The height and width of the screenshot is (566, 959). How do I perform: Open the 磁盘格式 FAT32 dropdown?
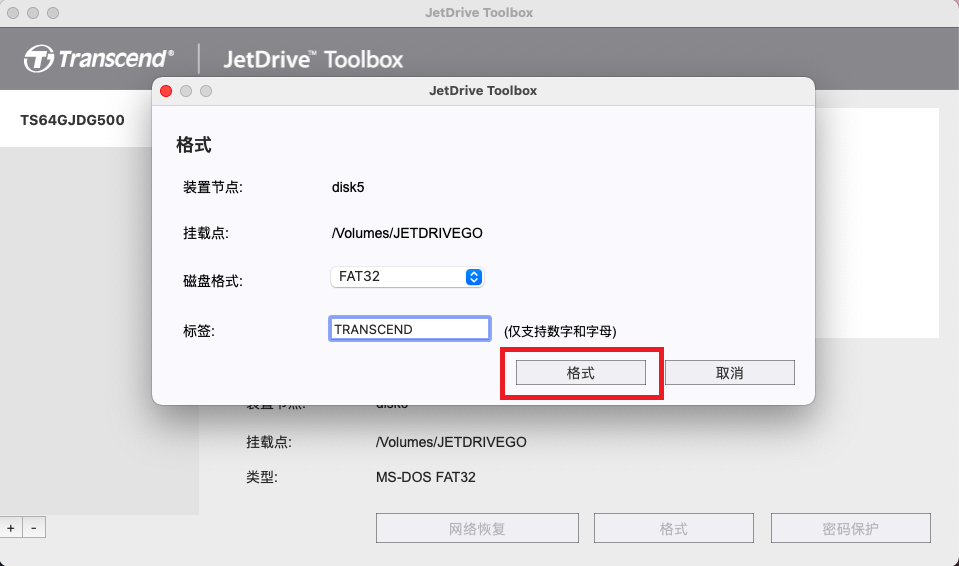coord(407,277)
